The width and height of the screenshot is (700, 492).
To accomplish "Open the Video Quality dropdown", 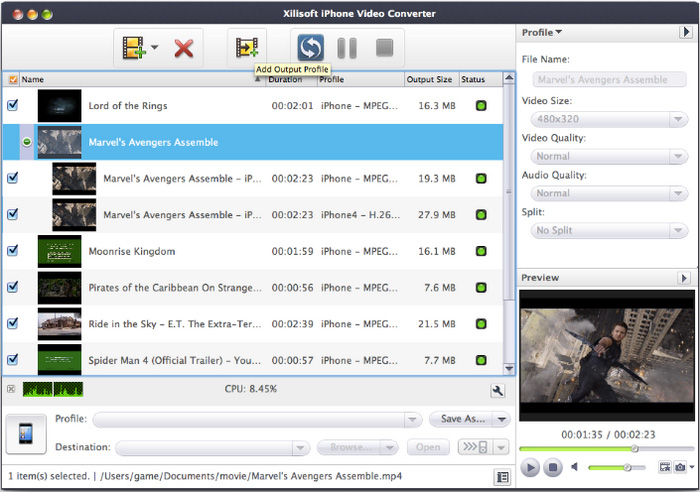I will (609, 156).
